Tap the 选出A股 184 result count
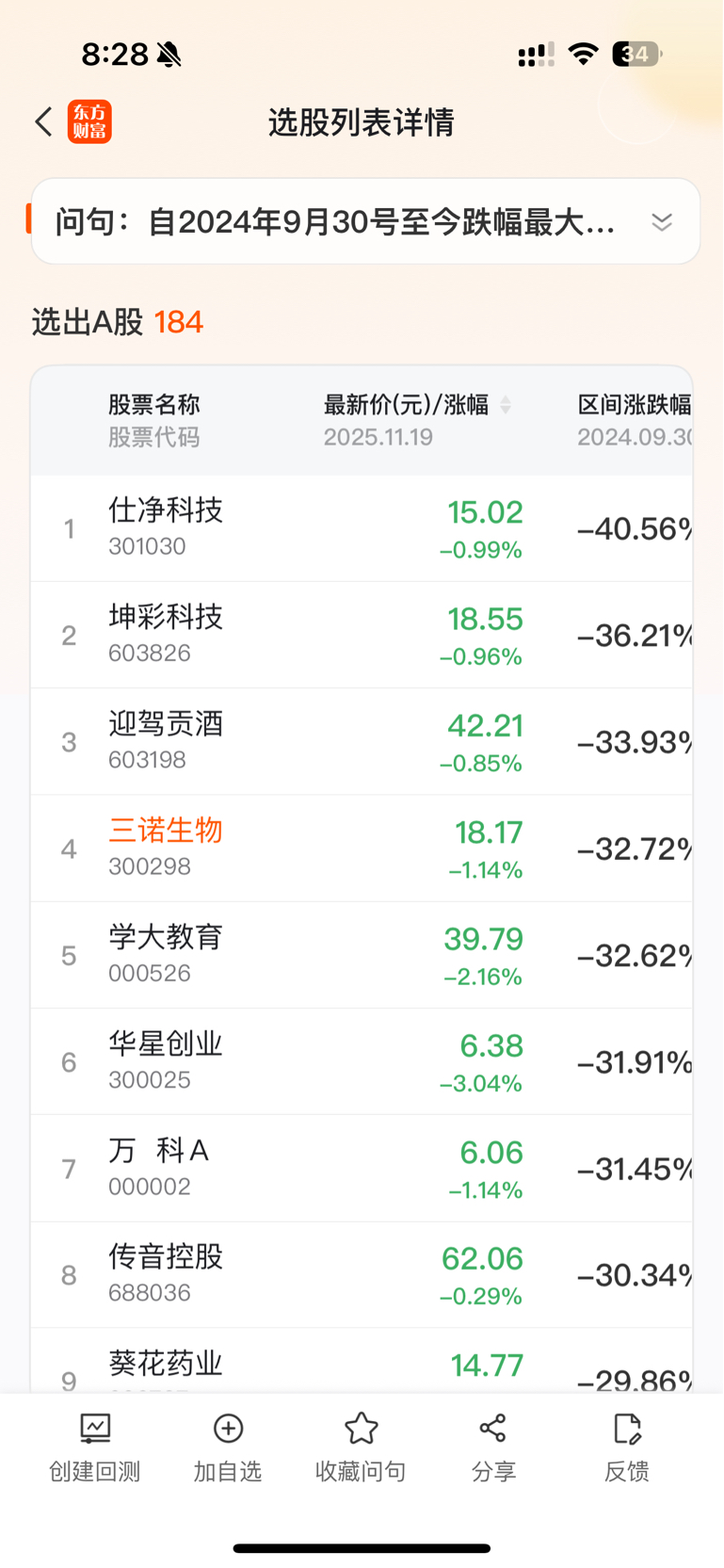Image resolution: width=724 pixels, height=1568 pixels. coord(178,323)
